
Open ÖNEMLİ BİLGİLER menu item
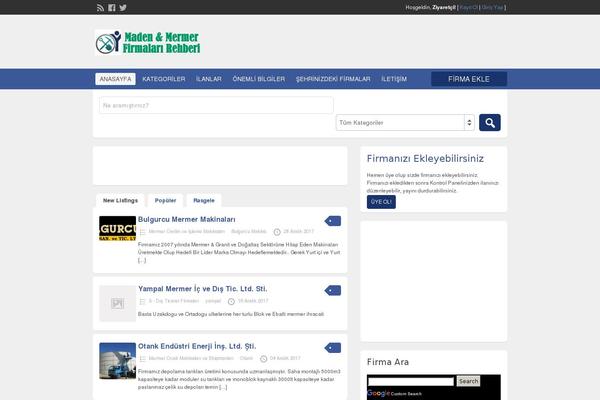click(x=259, y=79)
